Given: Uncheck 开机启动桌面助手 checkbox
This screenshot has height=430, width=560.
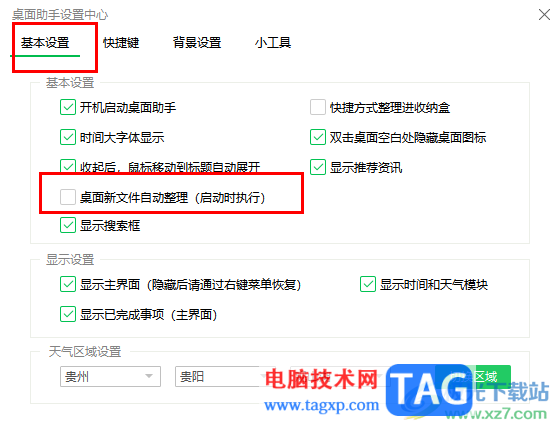Looking at the screenshot, I should tap(68, 107).
